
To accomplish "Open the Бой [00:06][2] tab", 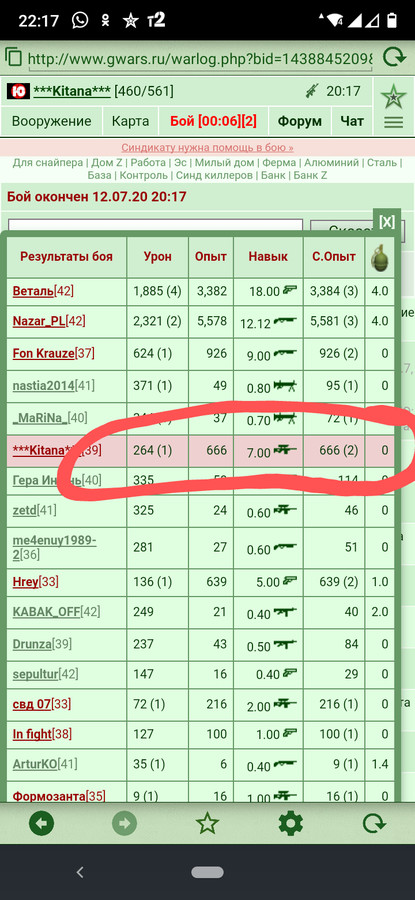I will pos(214,121).
